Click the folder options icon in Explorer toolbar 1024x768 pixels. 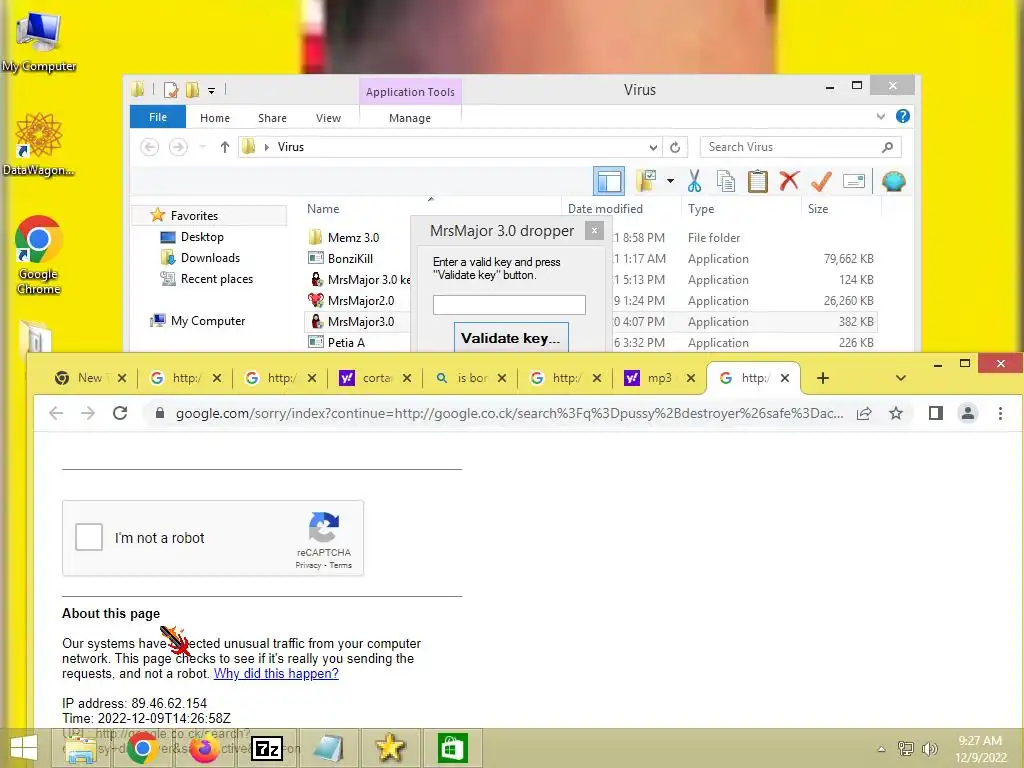pos(647,181)
